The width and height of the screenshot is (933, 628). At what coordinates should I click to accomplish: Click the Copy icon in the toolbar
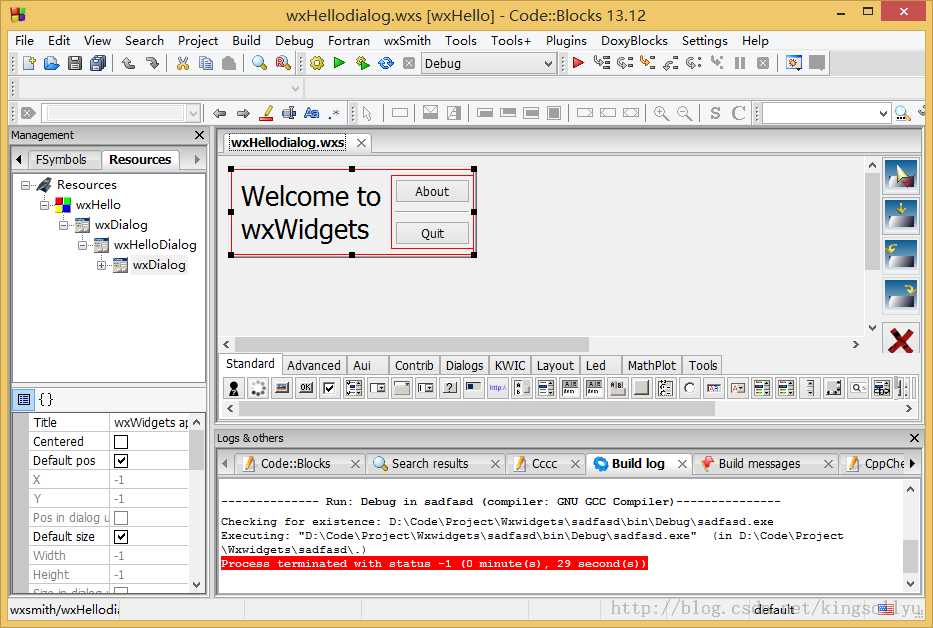click(x=206, y=63)
